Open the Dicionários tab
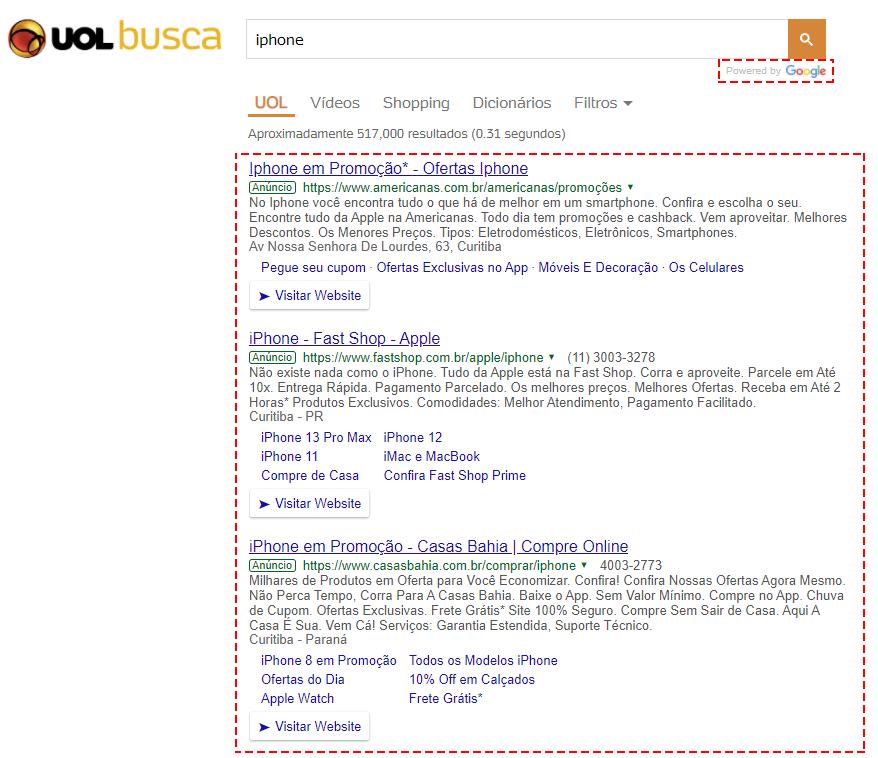This screenshot has height=758, width=878. click(512, 103)
